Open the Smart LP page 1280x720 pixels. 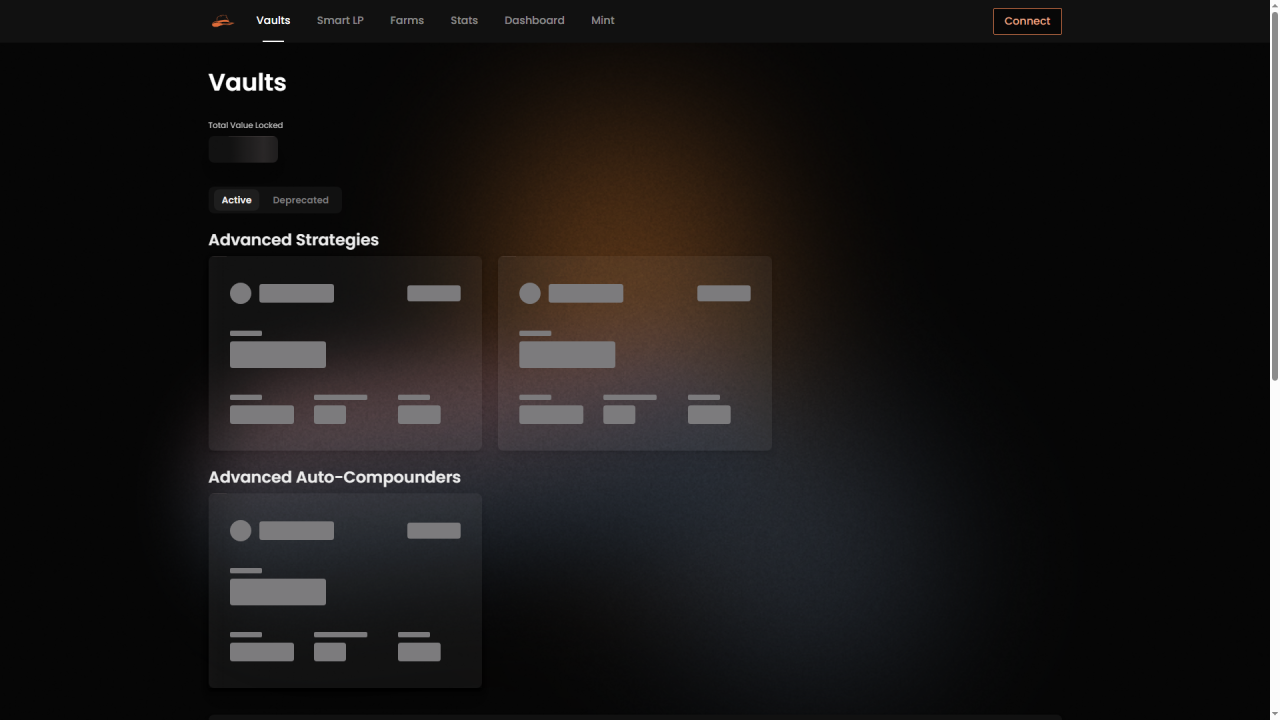(x=340, y=21)
